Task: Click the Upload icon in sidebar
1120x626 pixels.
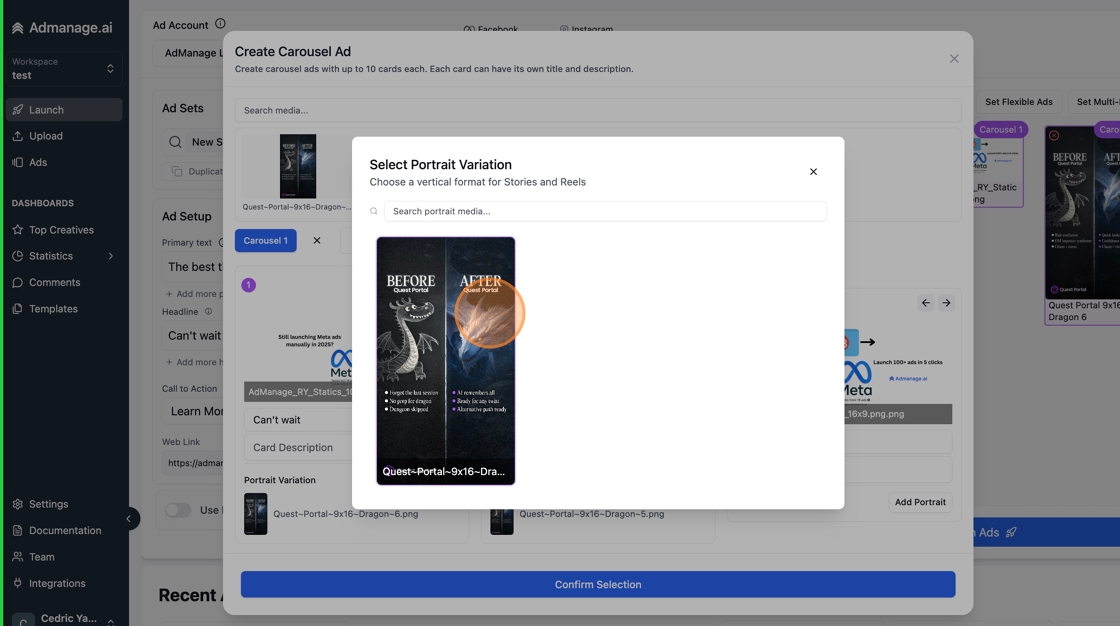Action: coord(18,136)
